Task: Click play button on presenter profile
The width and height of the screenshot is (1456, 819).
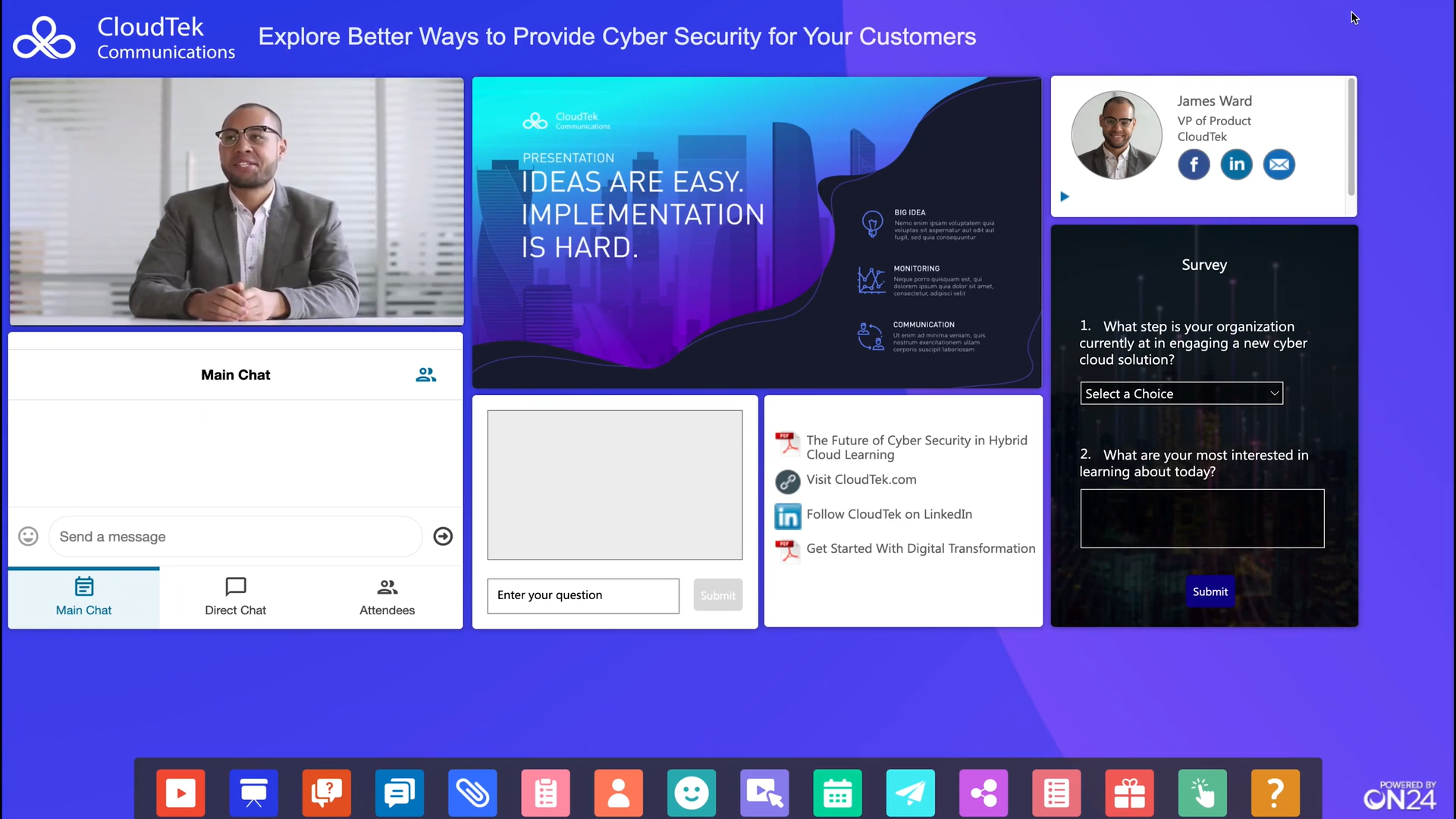Action: pyautogui.click(x=1064, y=197)
